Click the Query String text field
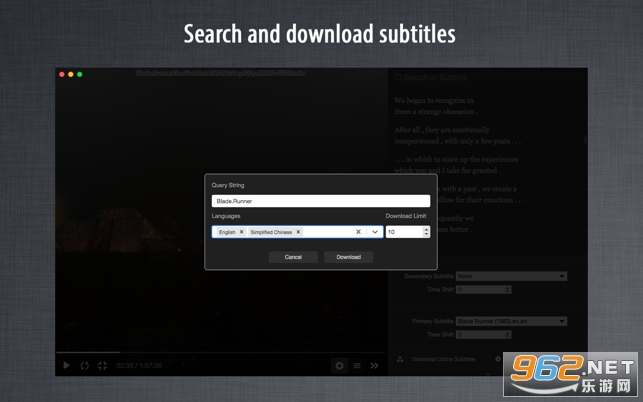Viewport: 643px width, 402px height. (x=320, y=201)
